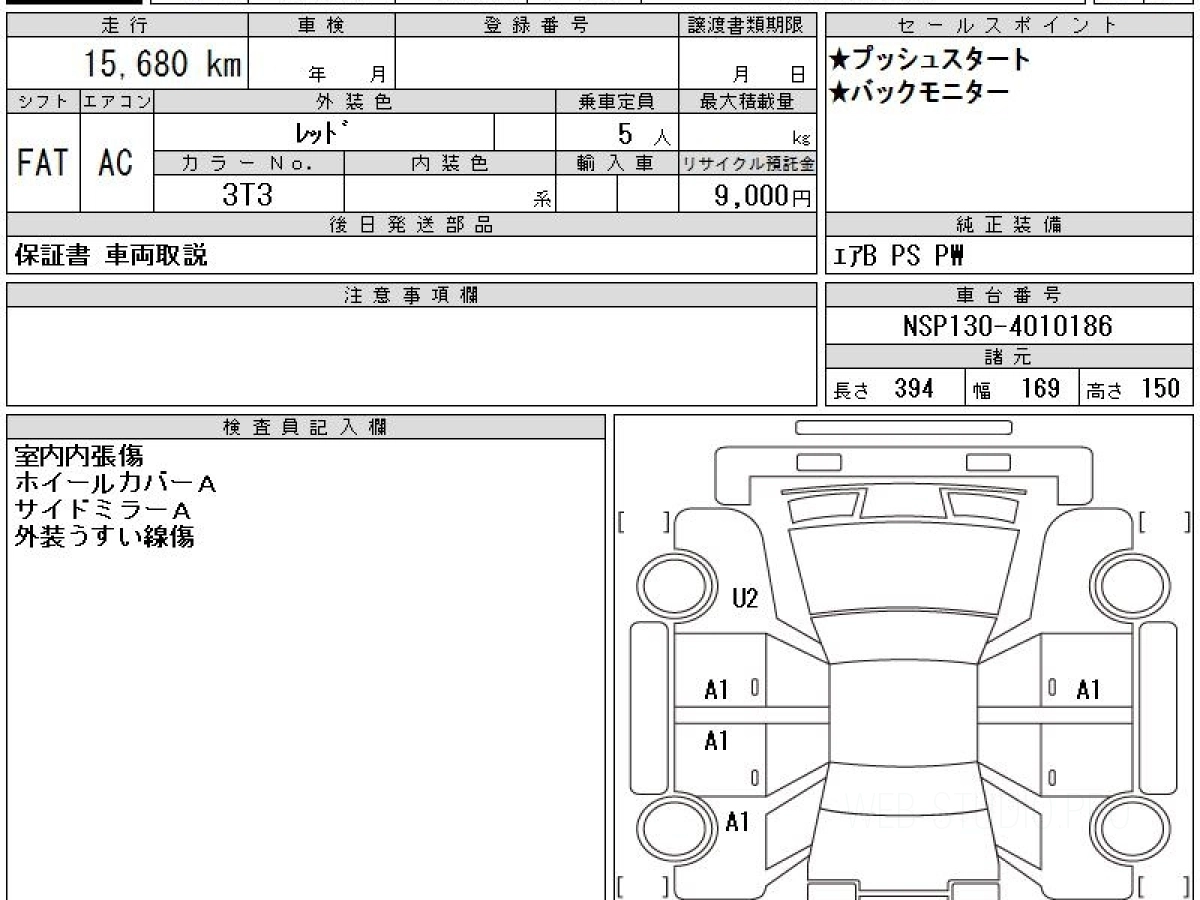The image size is (1200, 900).
Task: Select the 保証書 車両取説 entry
Action: pos(111,256)
